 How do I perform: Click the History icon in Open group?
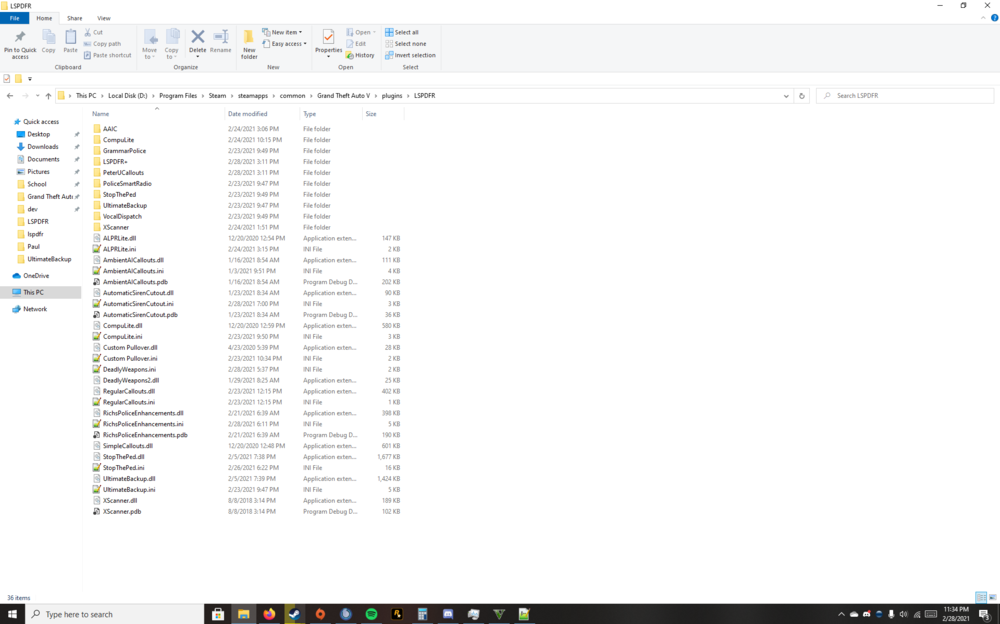(x=361, y=55)
